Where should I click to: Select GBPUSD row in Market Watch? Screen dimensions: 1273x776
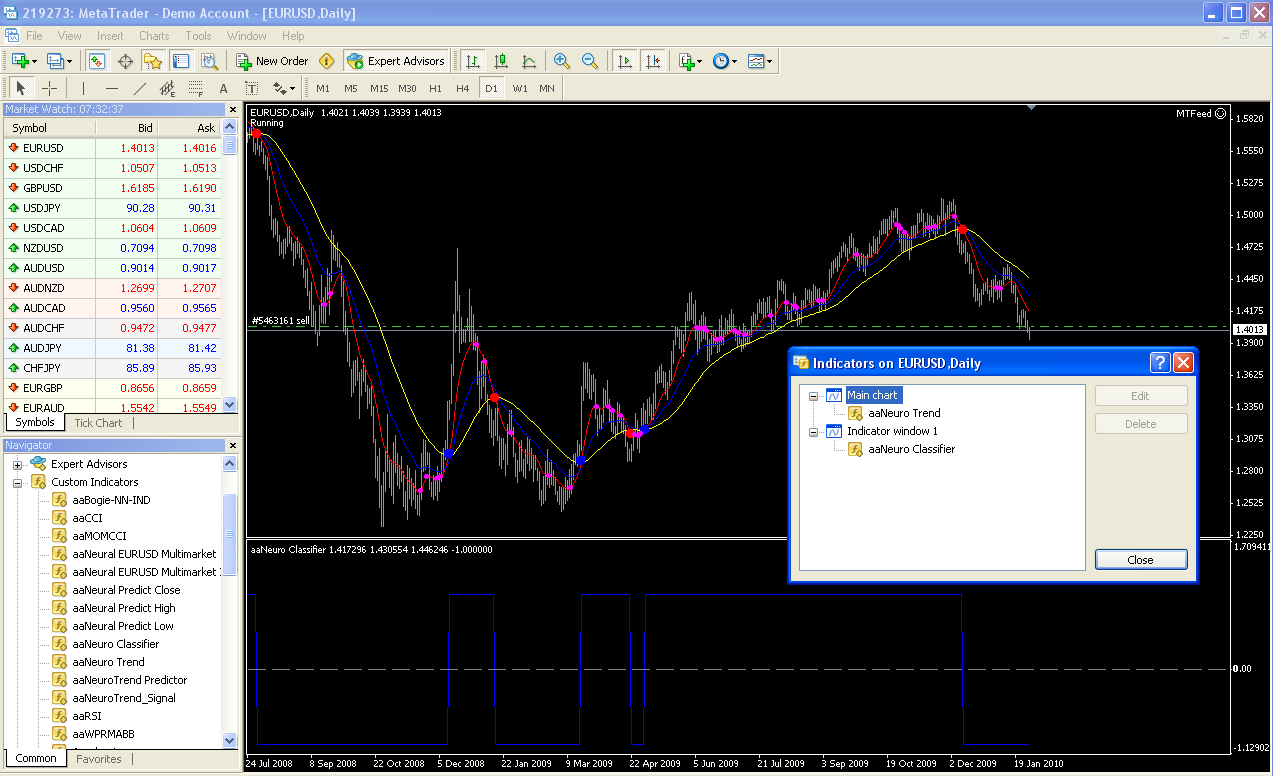(x=112, y=188)
